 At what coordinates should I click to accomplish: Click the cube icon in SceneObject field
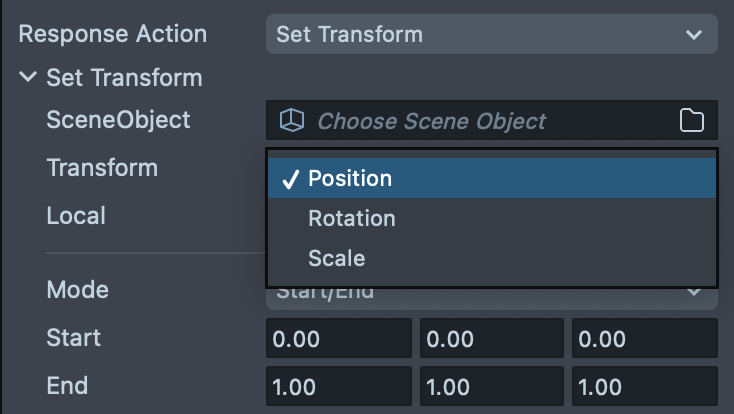[291, 121]
